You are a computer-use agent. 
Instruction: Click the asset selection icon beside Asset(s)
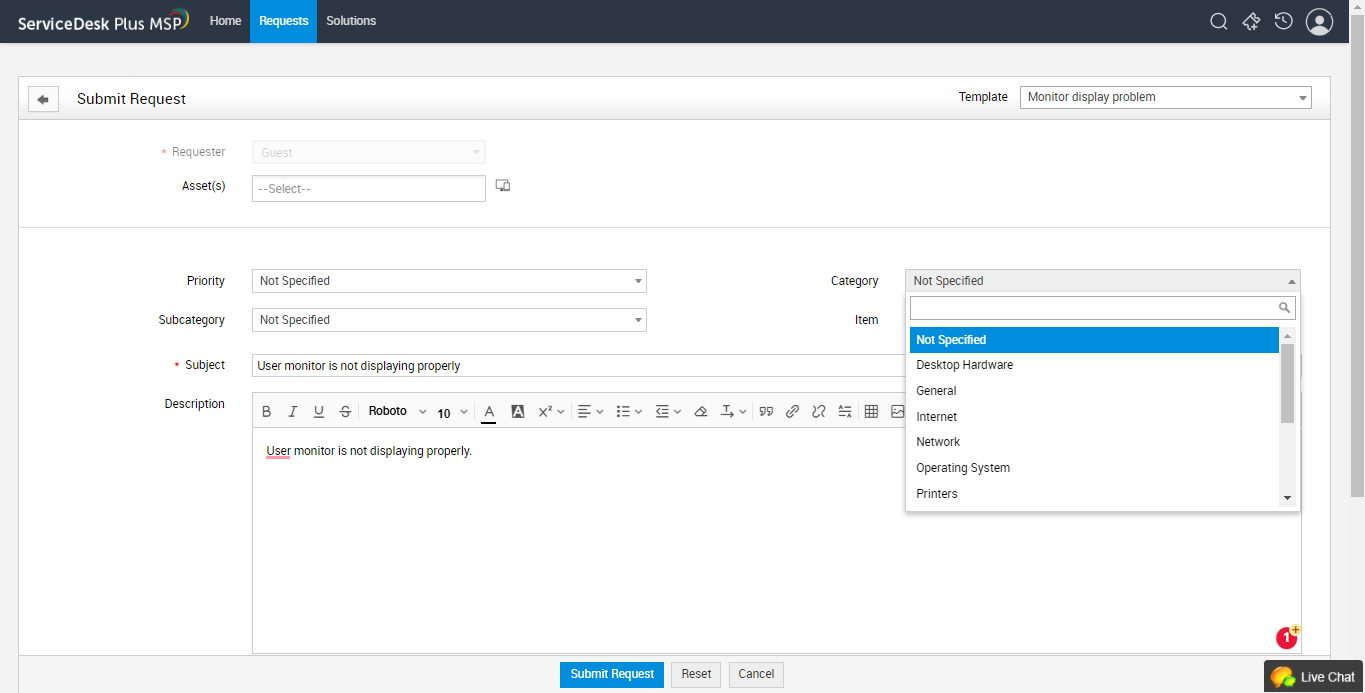(x=503, y=186)
